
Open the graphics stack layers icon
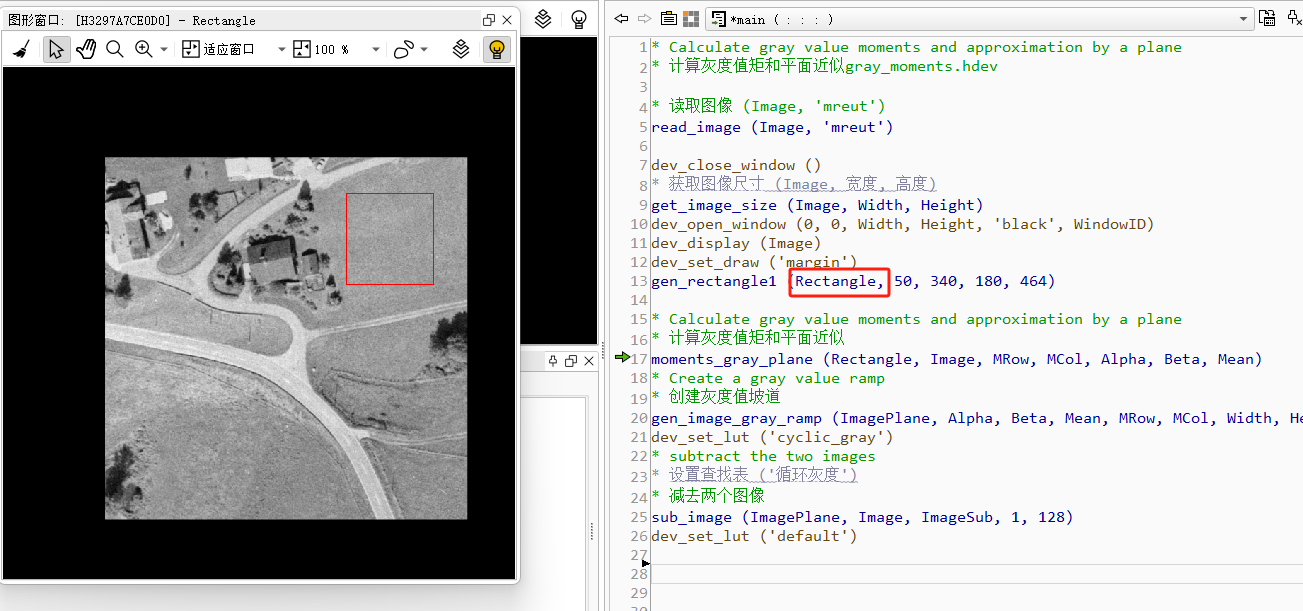(462, 48)
